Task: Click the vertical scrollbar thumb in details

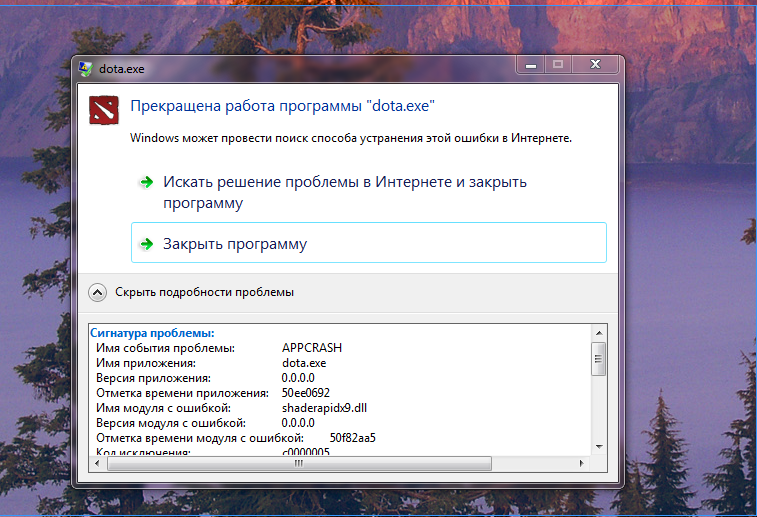Action: (x=599, y=359)
